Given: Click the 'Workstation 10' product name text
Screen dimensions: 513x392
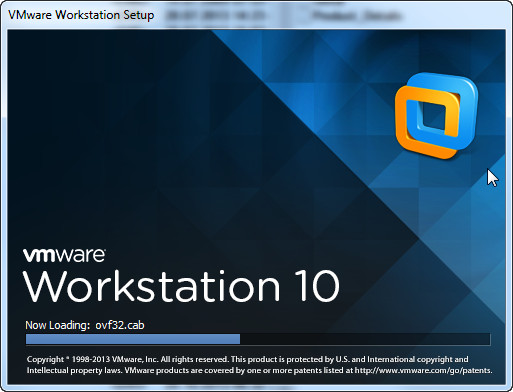Looking at the screenshot, I should (x=181, y=286).
